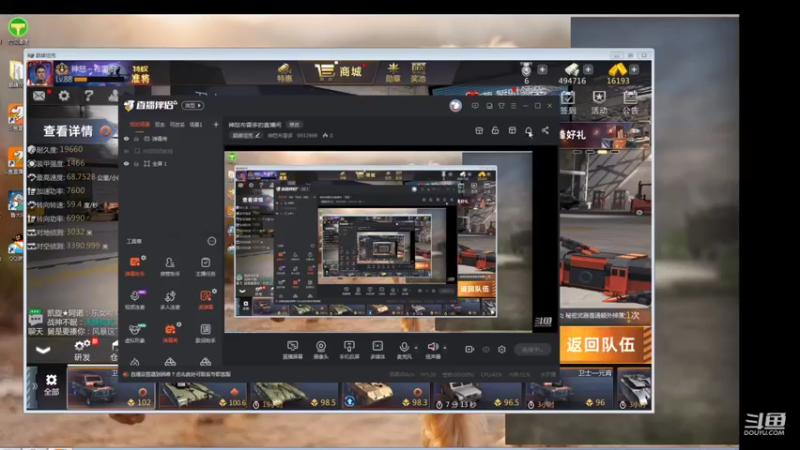Open the 主播任务 tool icon
800x450 pixels.
(x=205, y=266)
